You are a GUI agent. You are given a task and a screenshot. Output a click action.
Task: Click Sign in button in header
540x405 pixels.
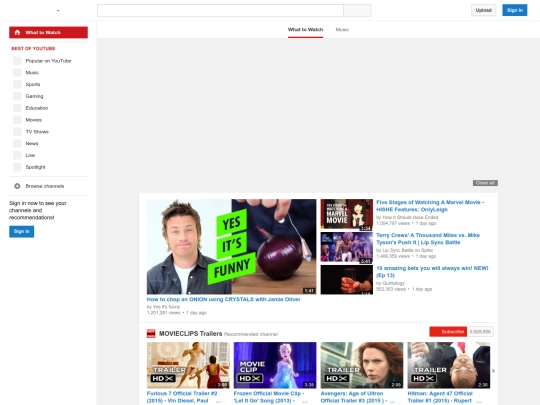point(515,10)
